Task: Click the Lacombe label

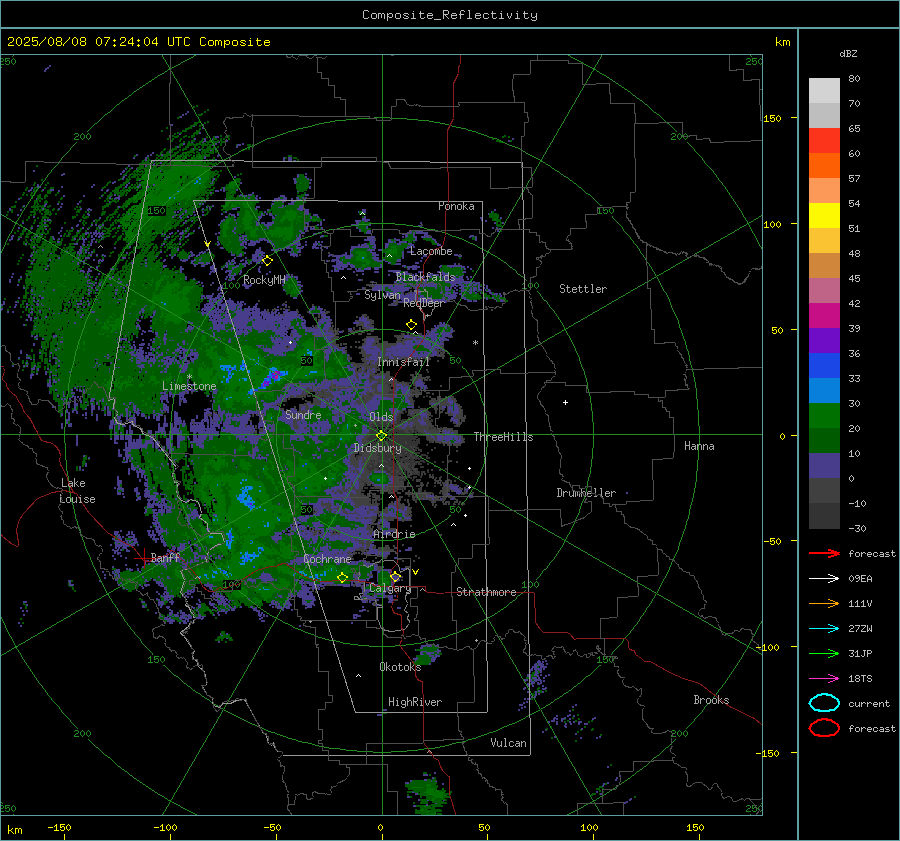Action: (x=431, y=251)
